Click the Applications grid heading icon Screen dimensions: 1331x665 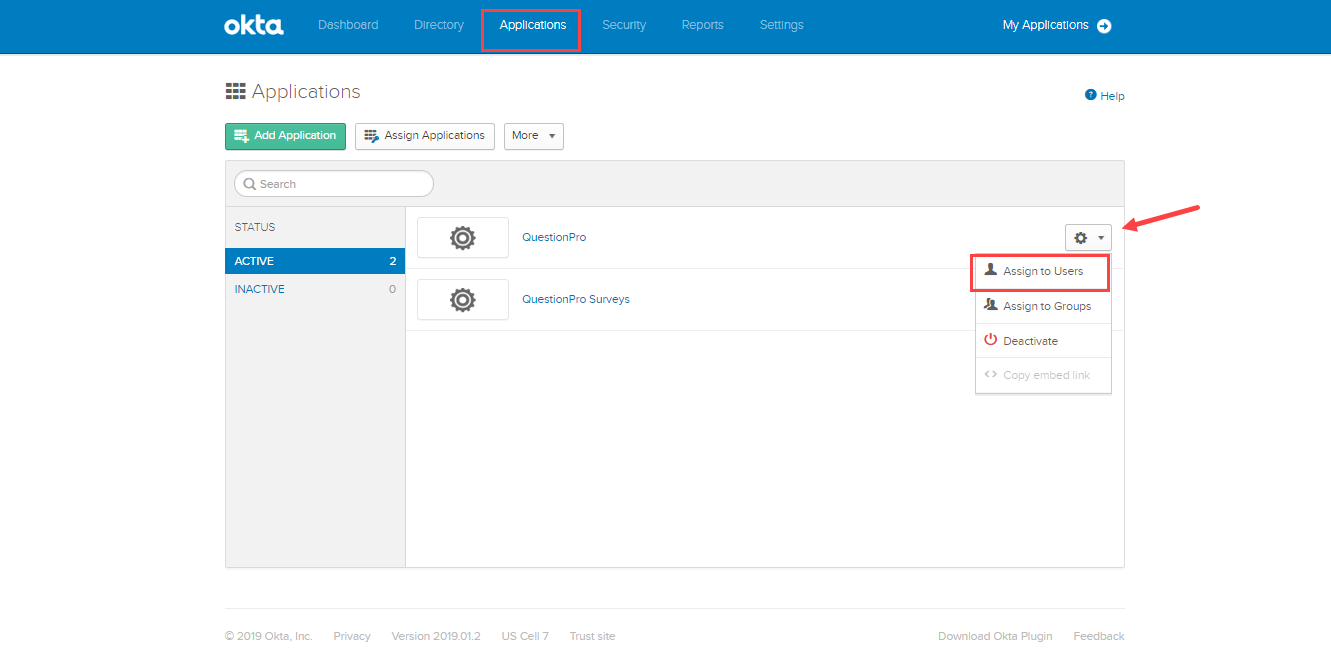point(236,92)
